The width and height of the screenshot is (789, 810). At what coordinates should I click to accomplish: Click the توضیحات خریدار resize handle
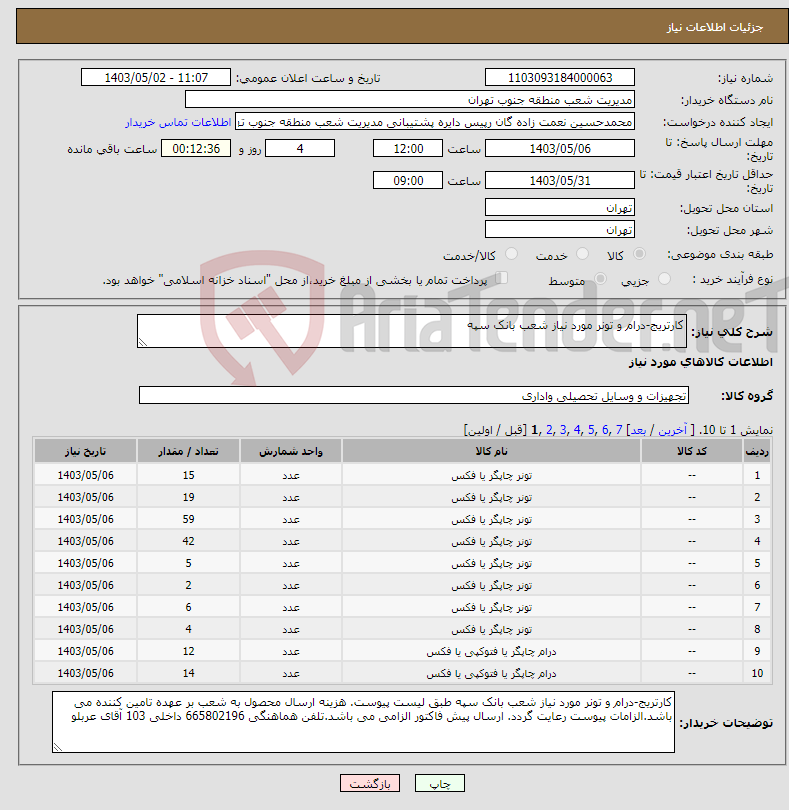(x=58, y=747)
